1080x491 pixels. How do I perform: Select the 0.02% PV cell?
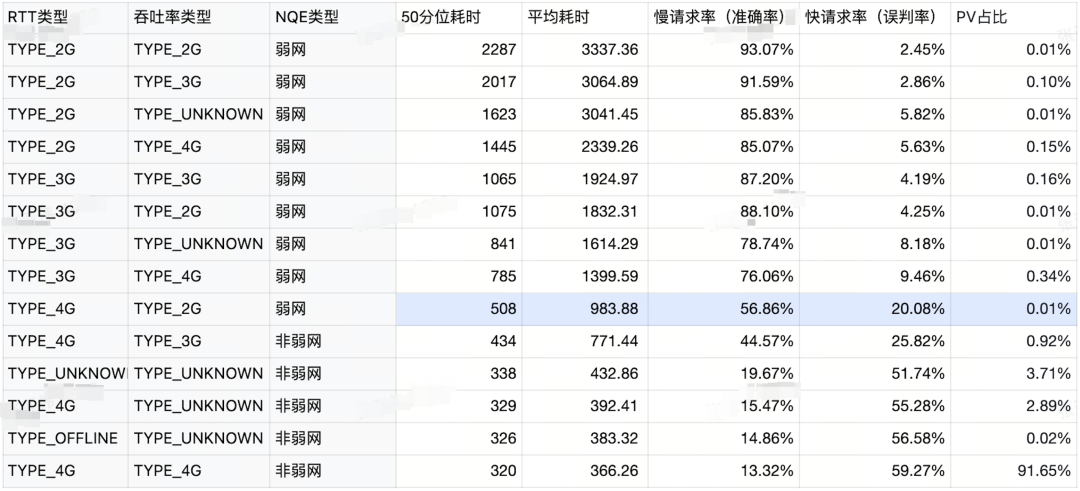tap(1014, 438)
